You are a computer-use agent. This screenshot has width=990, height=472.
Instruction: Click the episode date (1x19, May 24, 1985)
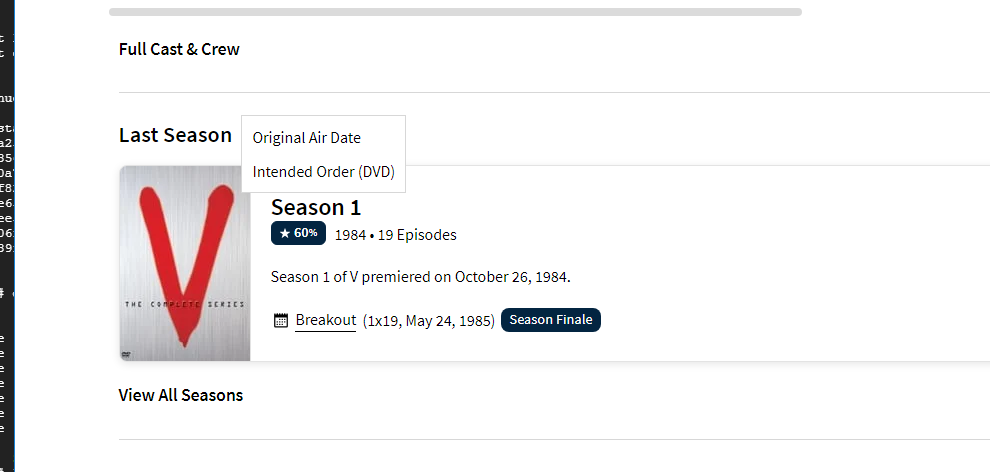click(428, 321)
